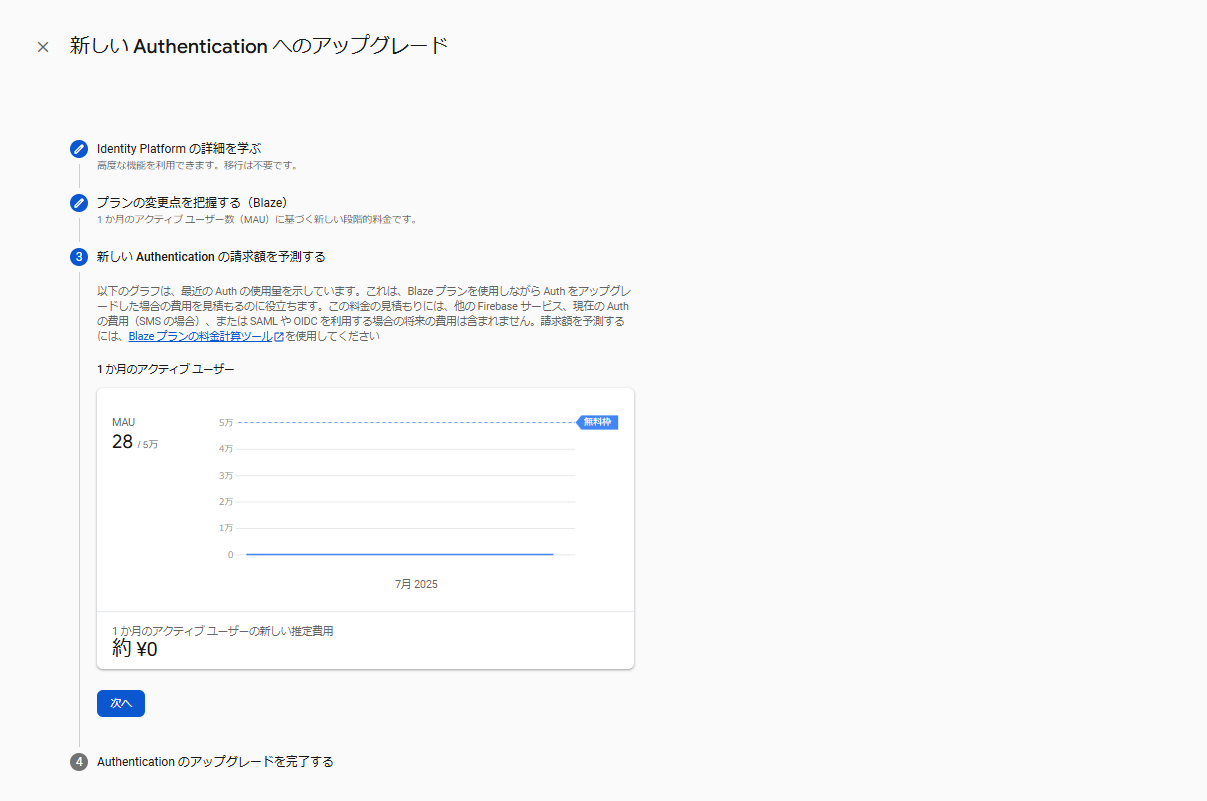
Task: Click subtitle '高度な機能を利用できます。移行は不要です。'
Action: (197, 165)
